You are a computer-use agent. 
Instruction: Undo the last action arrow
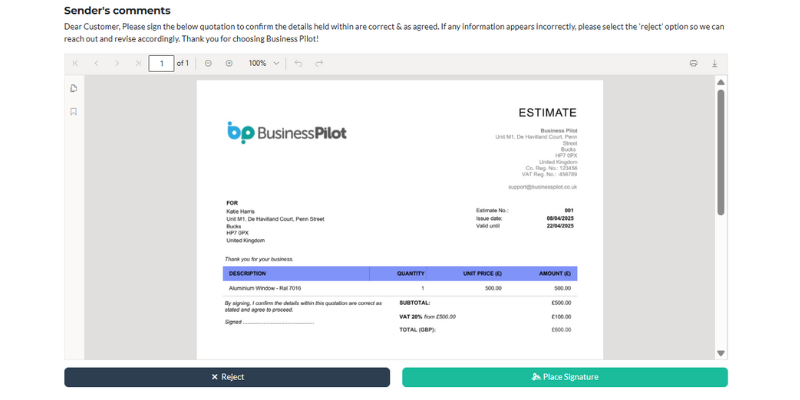click(x=298, y=63)
